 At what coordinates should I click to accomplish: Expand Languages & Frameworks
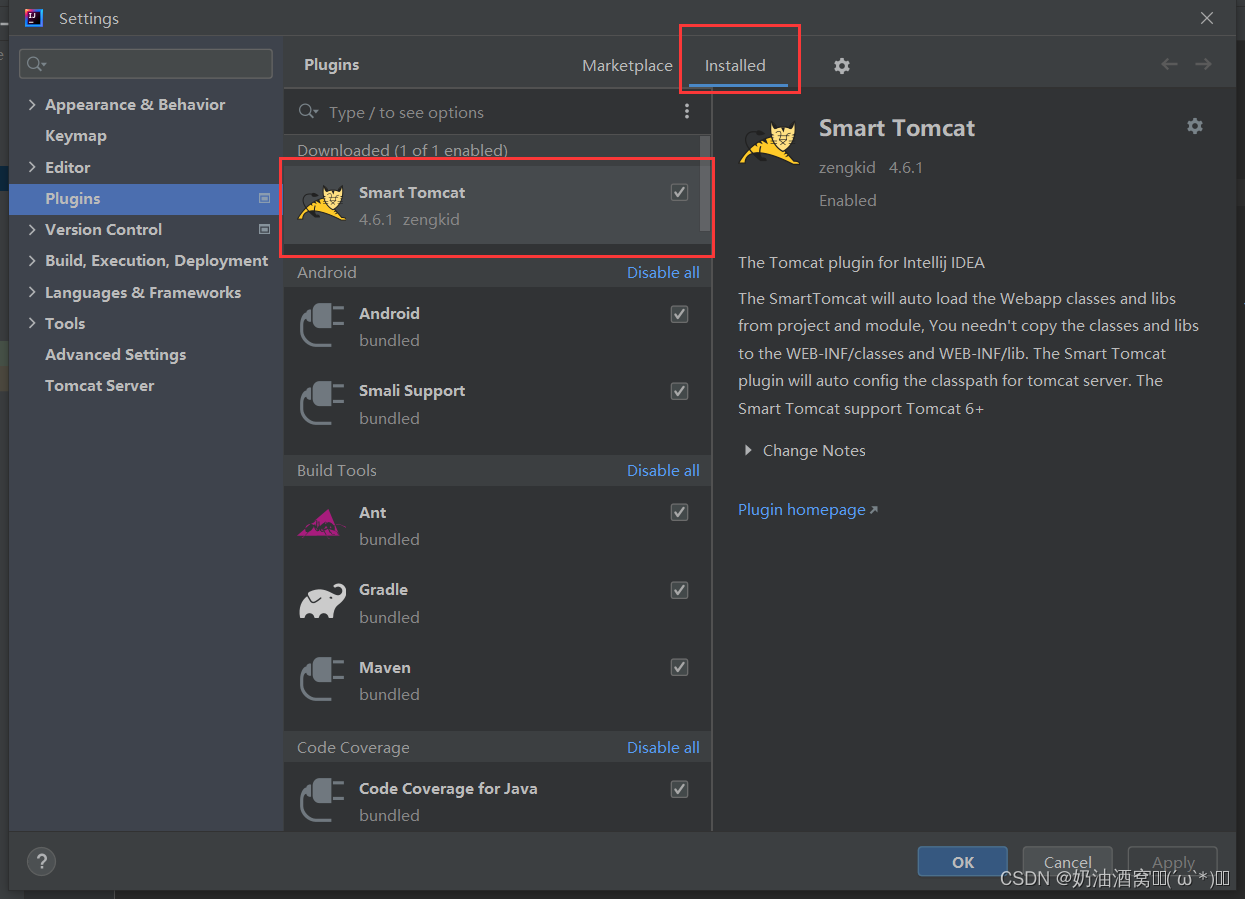pos(32,292)
